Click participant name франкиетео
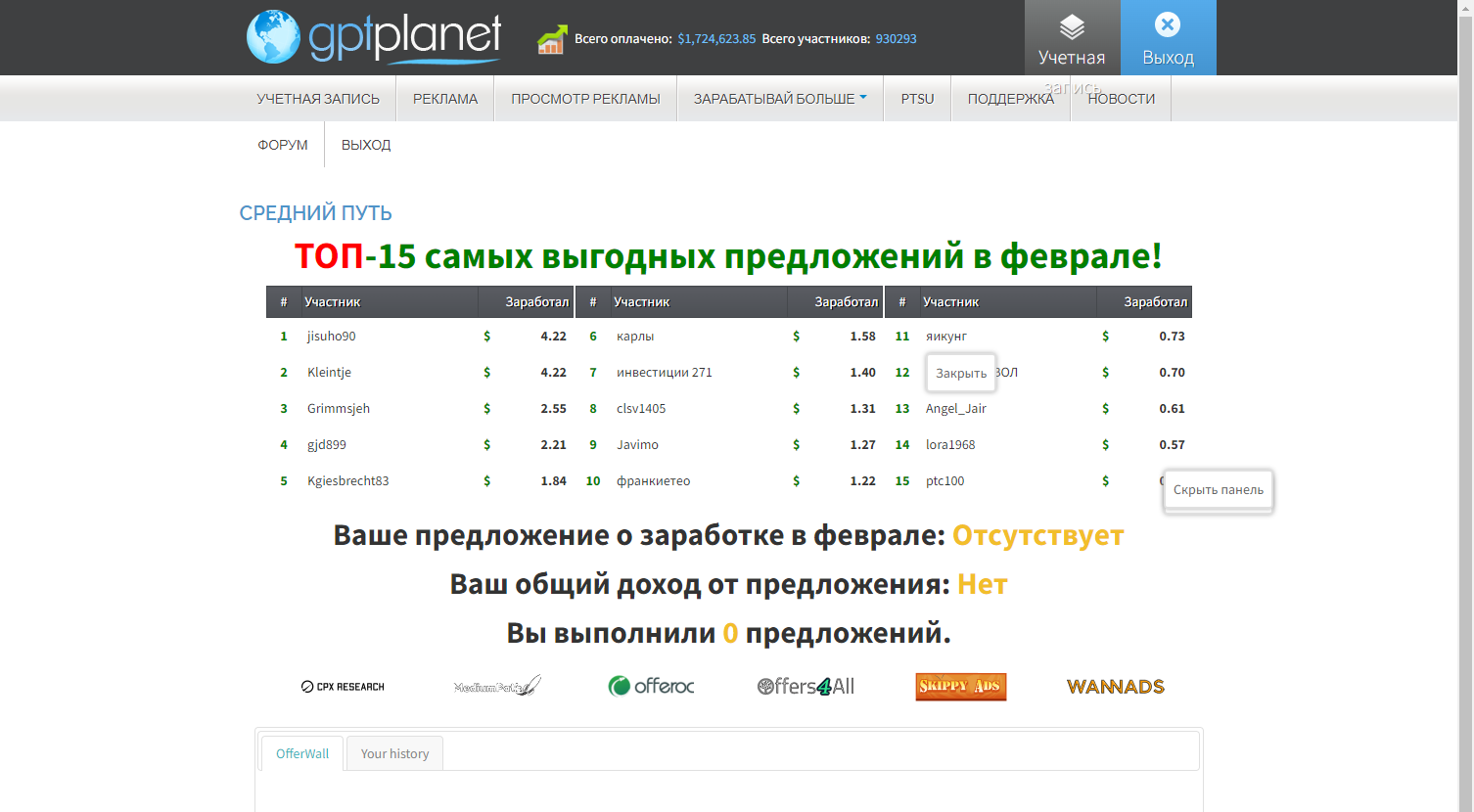Viewport: 1474px width, 812px height. (x=654, y=480)
